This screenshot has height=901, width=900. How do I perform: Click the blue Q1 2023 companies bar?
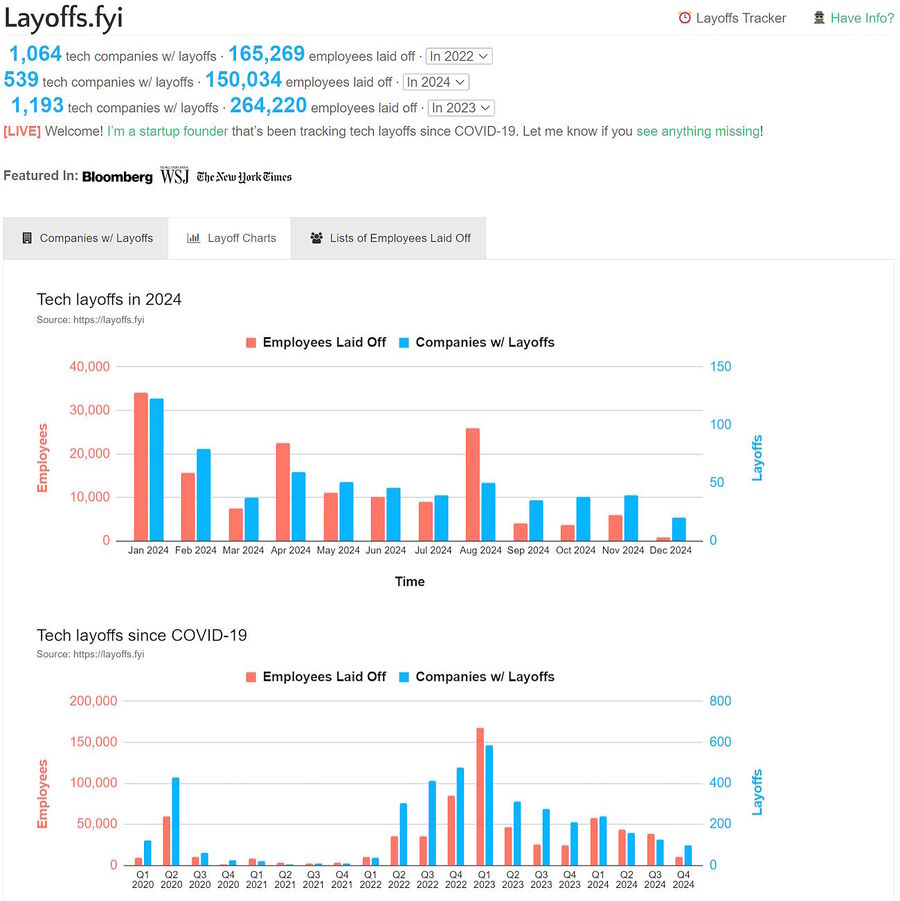(x=489, y=805)
